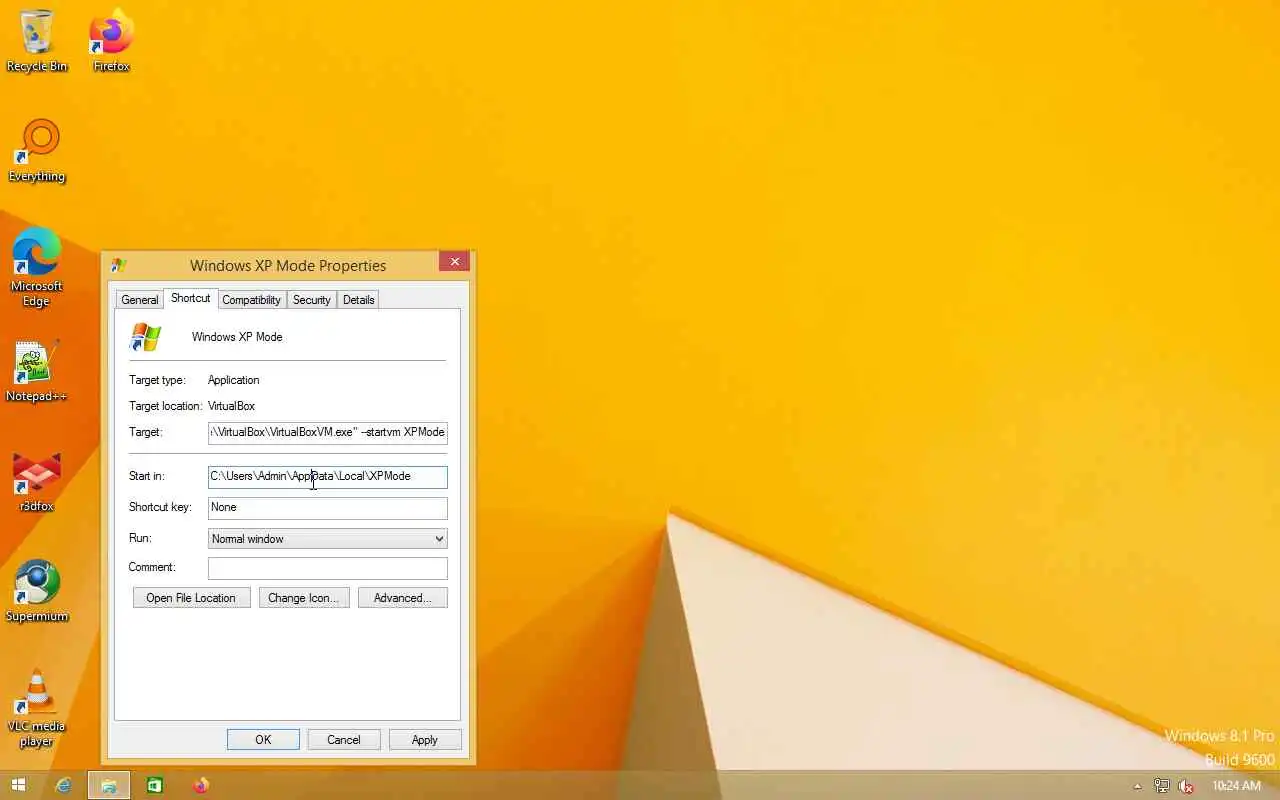Click the Change Icon button
The image size is (1280, 800).
(304, 598)
